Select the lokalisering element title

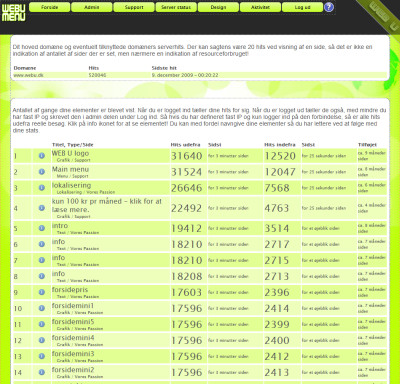[71, 185]
